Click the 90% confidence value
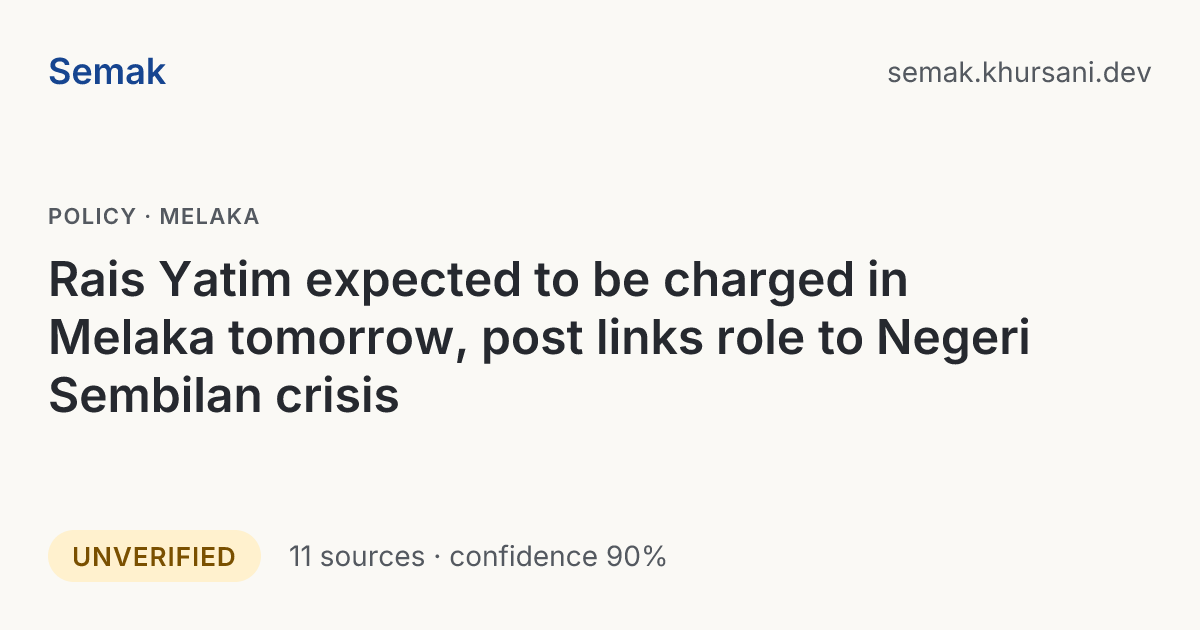The image size is (1200, 630). tap(636, 556)
